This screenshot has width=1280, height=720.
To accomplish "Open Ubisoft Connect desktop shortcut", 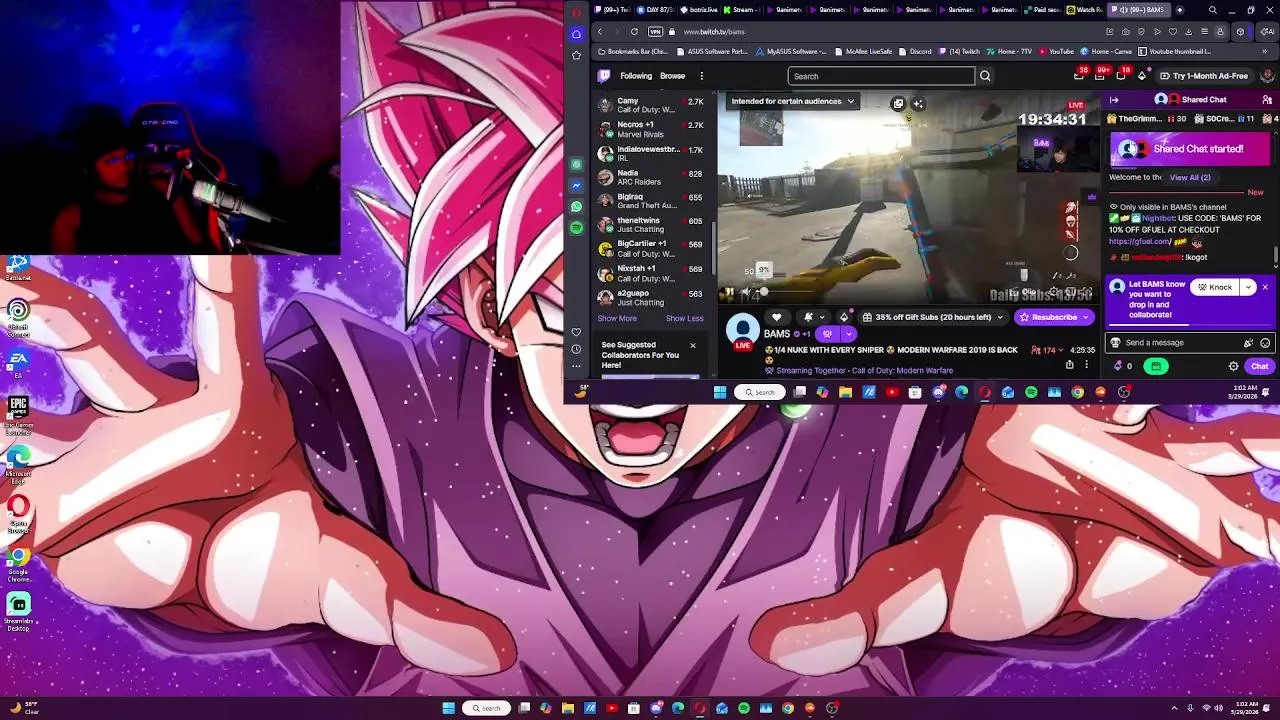I will tap(18, 317).
